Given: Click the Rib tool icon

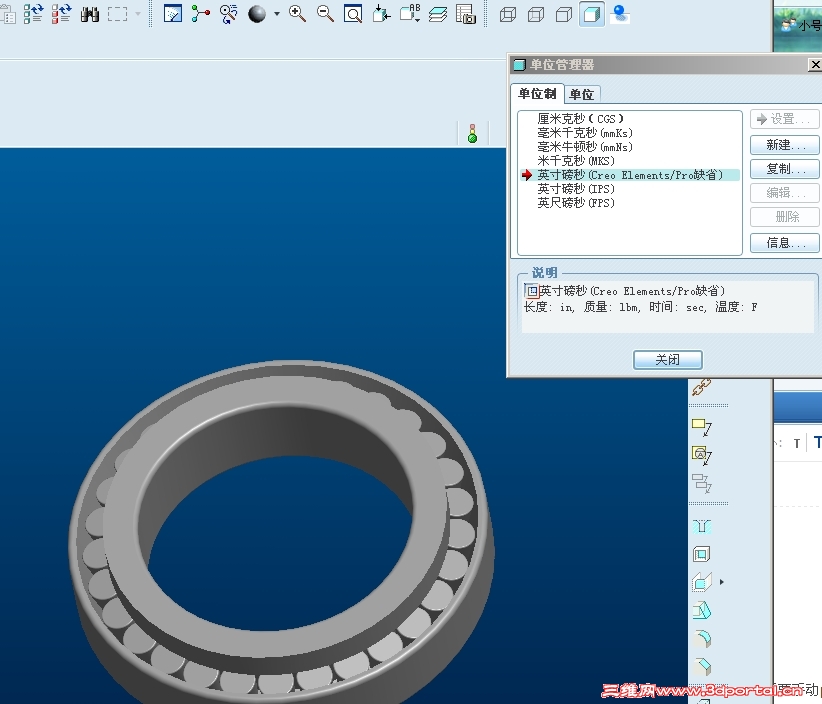Looking at the screenshot, I should 701,582.
